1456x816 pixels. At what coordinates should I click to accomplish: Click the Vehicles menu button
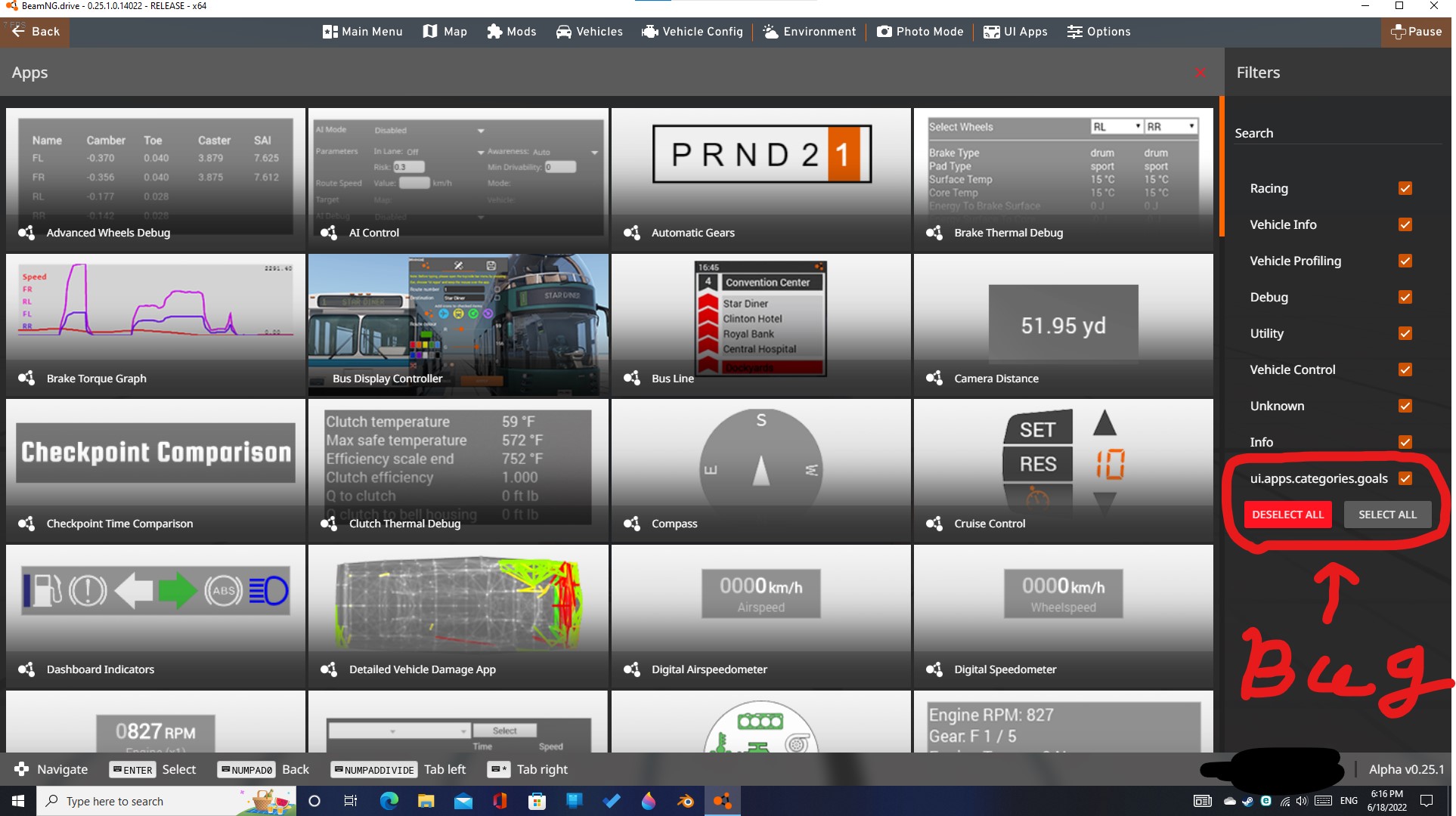tap(590, 32)
